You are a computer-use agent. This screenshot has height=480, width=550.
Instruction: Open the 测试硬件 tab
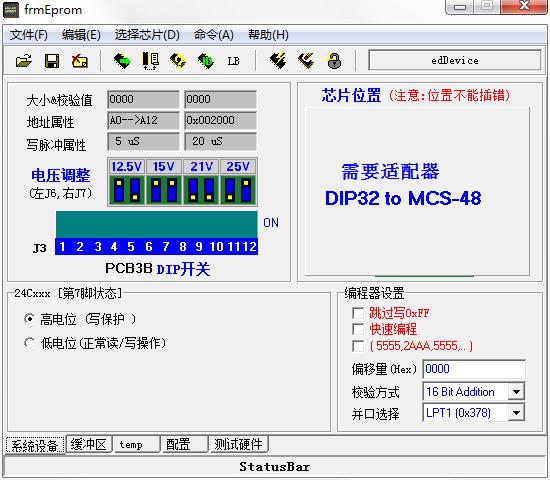(x=239, y=445)
